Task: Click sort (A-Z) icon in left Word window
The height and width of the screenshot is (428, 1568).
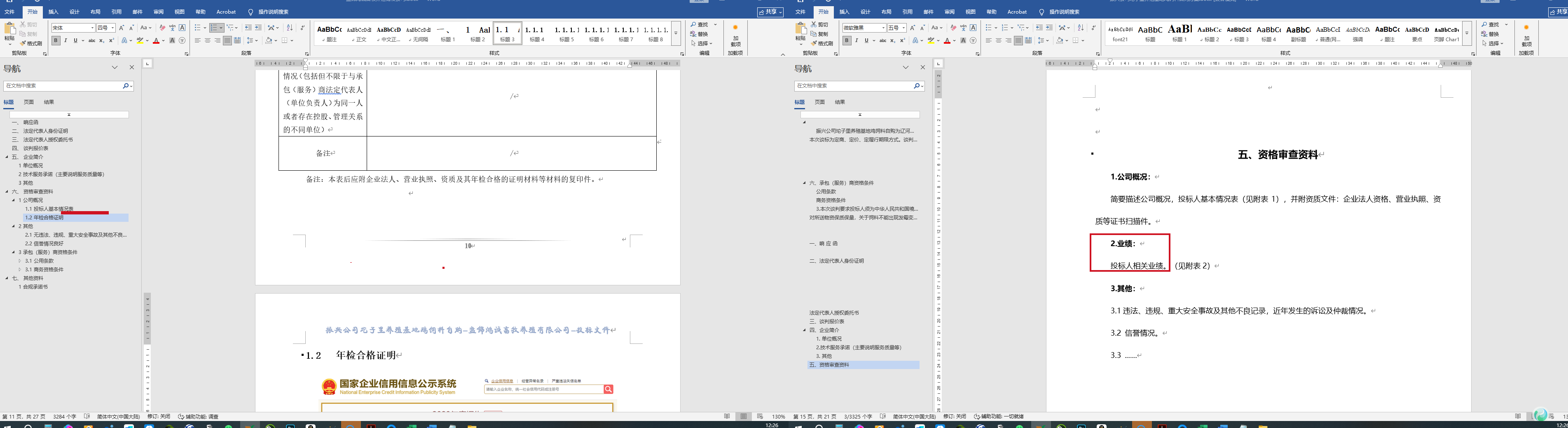Action: coord(290,28)
